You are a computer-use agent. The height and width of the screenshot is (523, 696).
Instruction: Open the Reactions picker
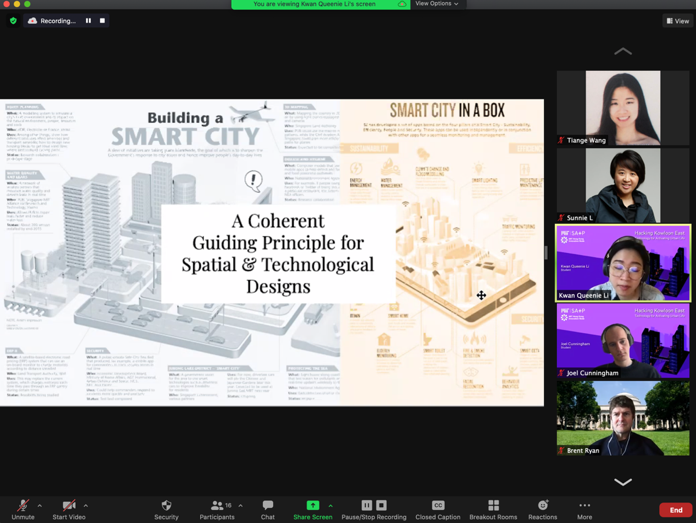543,509
